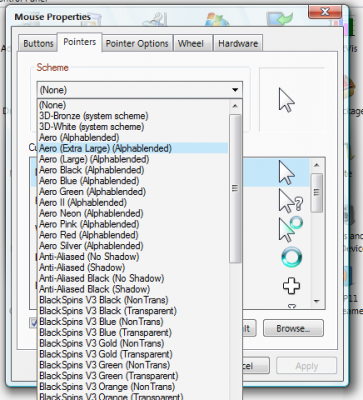Select the Busy ring cursor icon
Image resolution: width=363 pixels, height=400 pixels.
(292, 257)
